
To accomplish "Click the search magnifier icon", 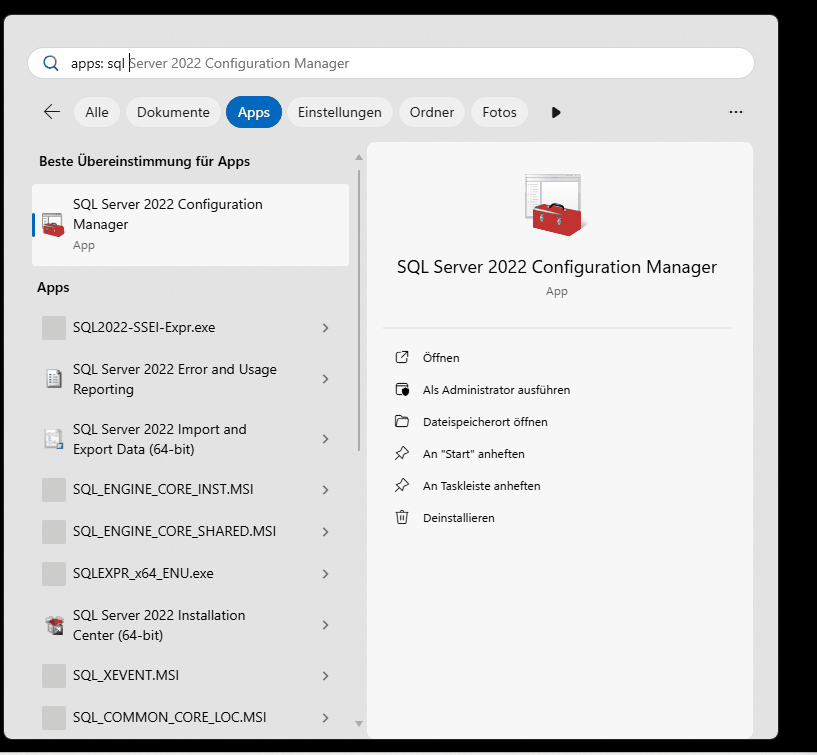I will [x=51, y=63].
